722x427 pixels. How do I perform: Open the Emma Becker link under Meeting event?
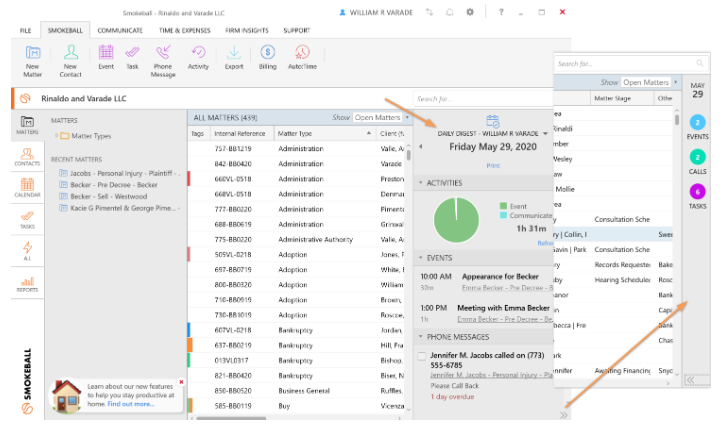(505, 319)
